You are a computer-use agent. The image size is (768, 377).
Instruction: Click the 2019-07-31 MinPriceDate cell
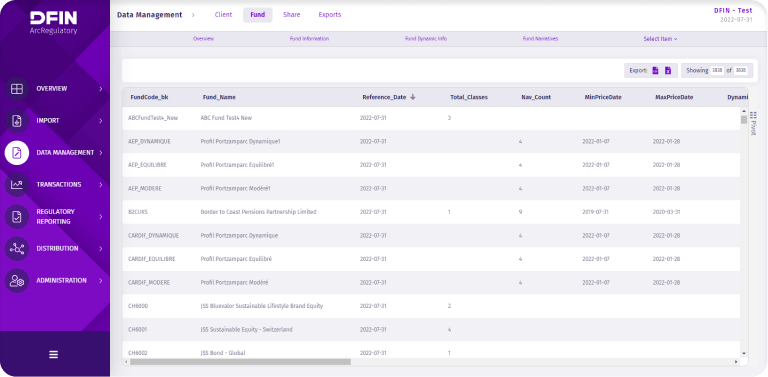(x=596, y=212)
